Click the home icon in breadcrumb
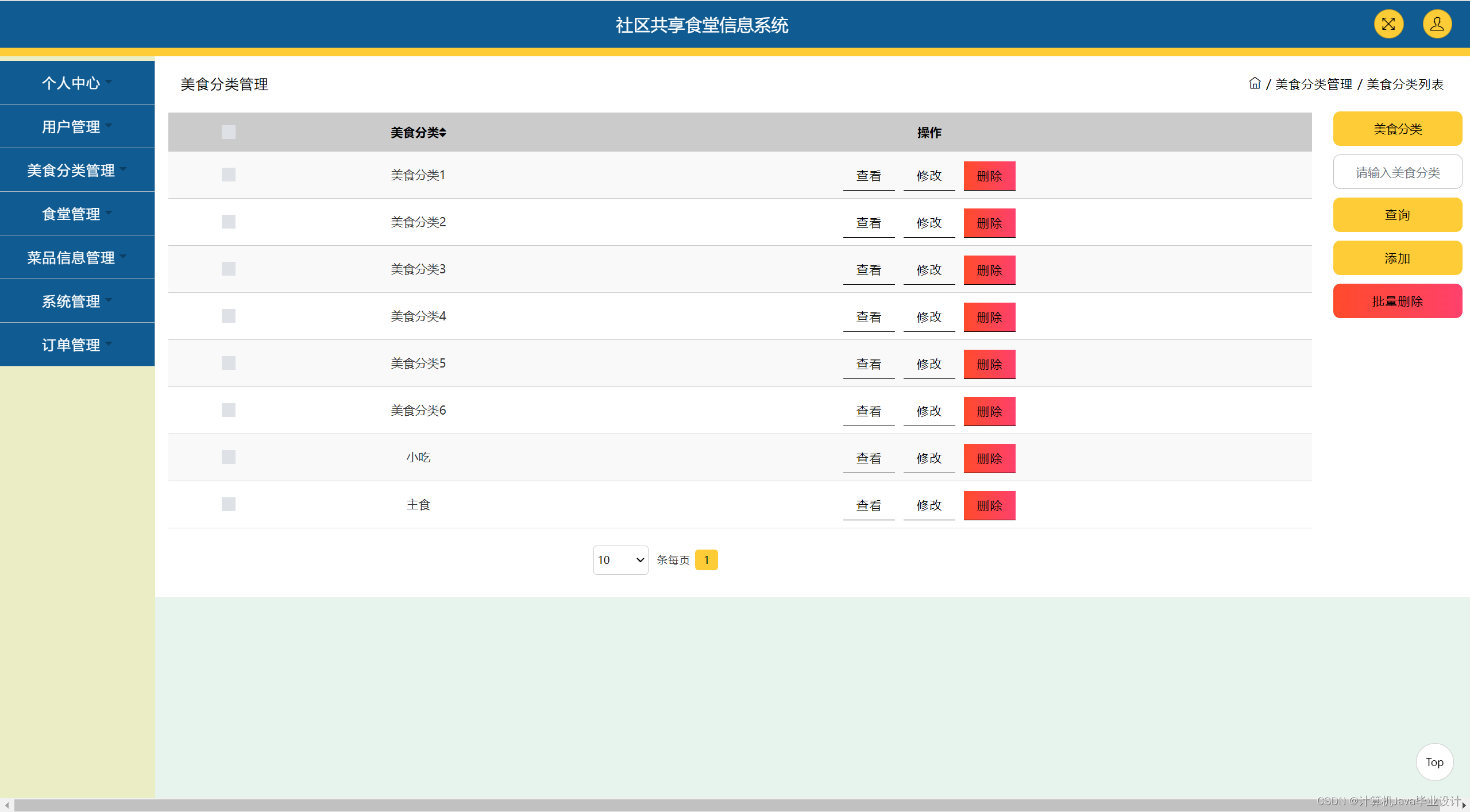The image size is (1470, 812). click(x=1255, y=84)
